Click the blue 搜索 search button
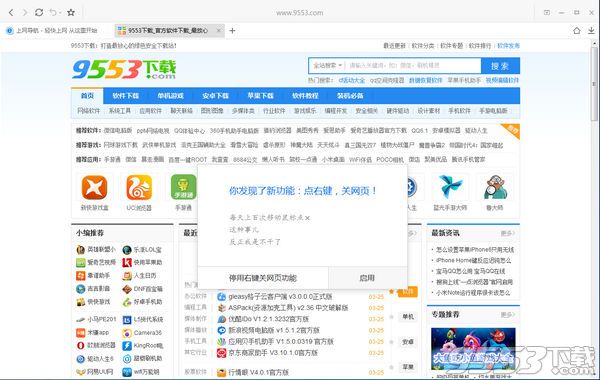 pyautogui.click(x=500, y=66)
